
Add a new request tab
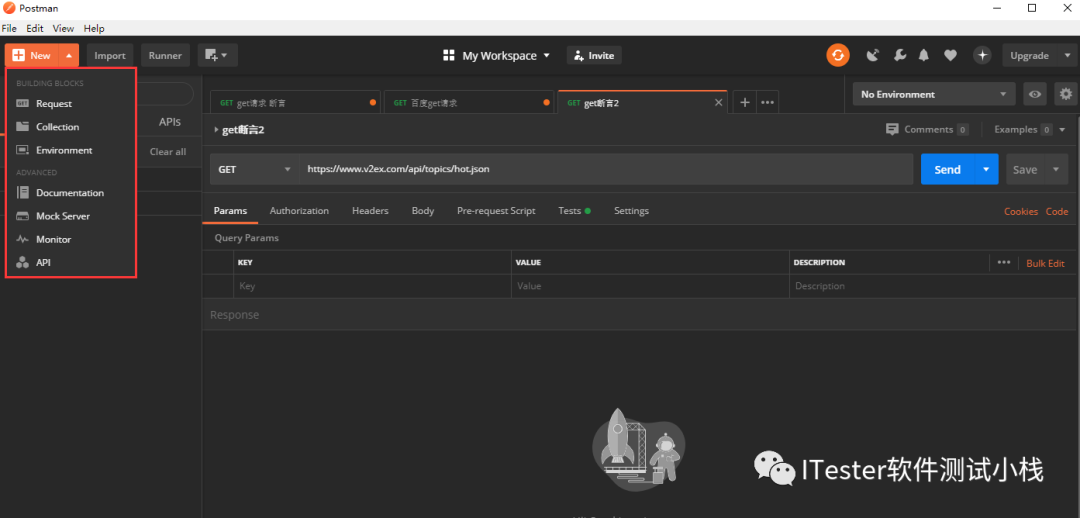point(745,103)
